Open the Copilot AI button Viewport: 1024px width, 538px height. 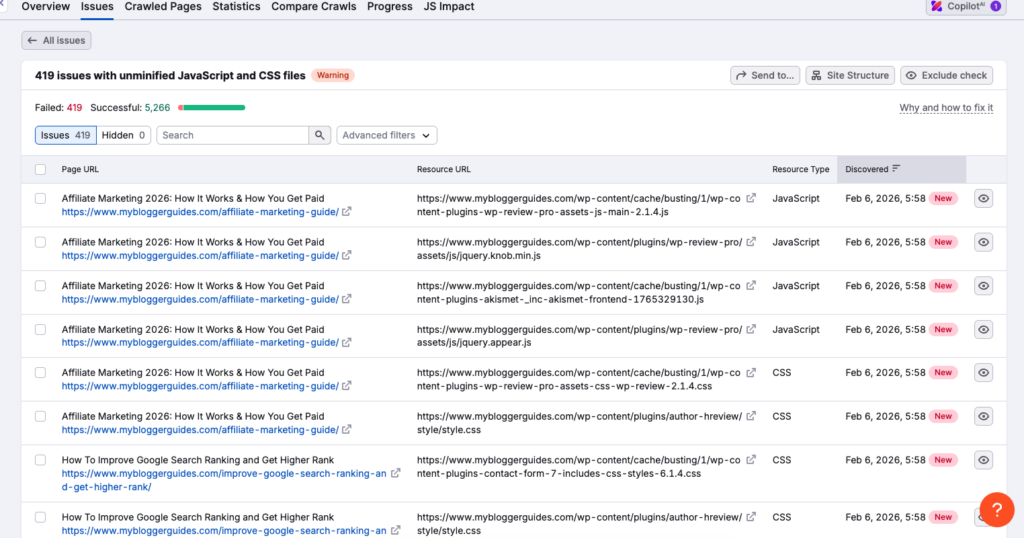click(x=965, y=7)
